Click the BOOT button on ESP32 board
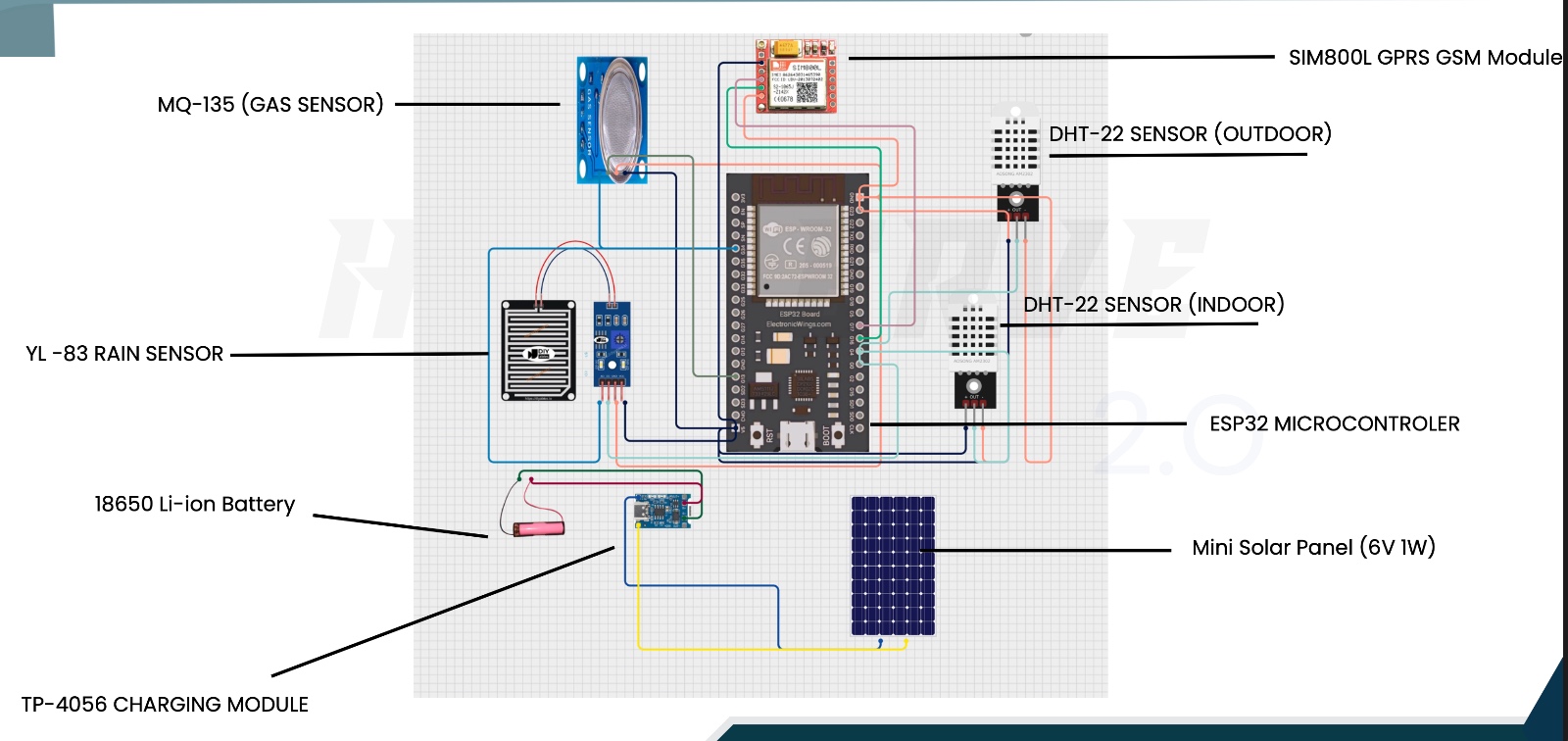This screenshot has width=1568, height=741. pyautogui.click(x=838, y=434)
